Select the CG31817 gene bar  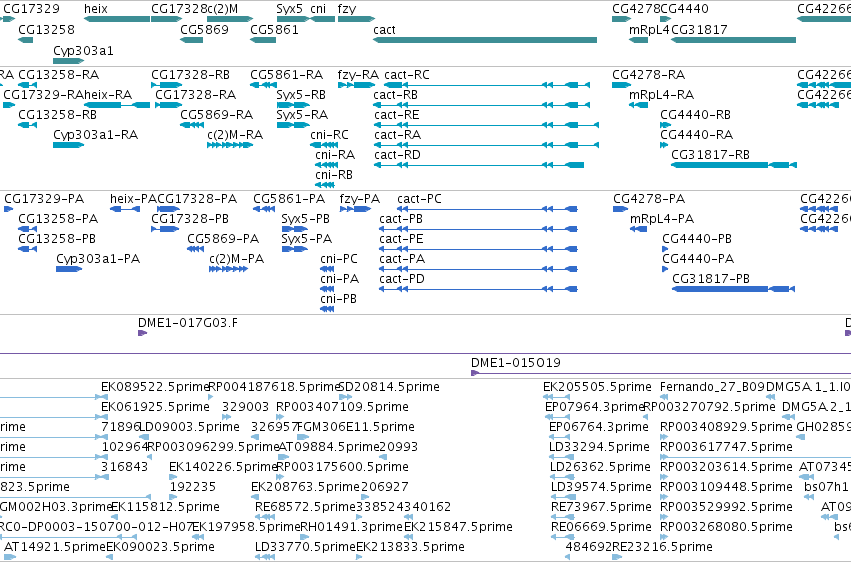coord(733,40)
